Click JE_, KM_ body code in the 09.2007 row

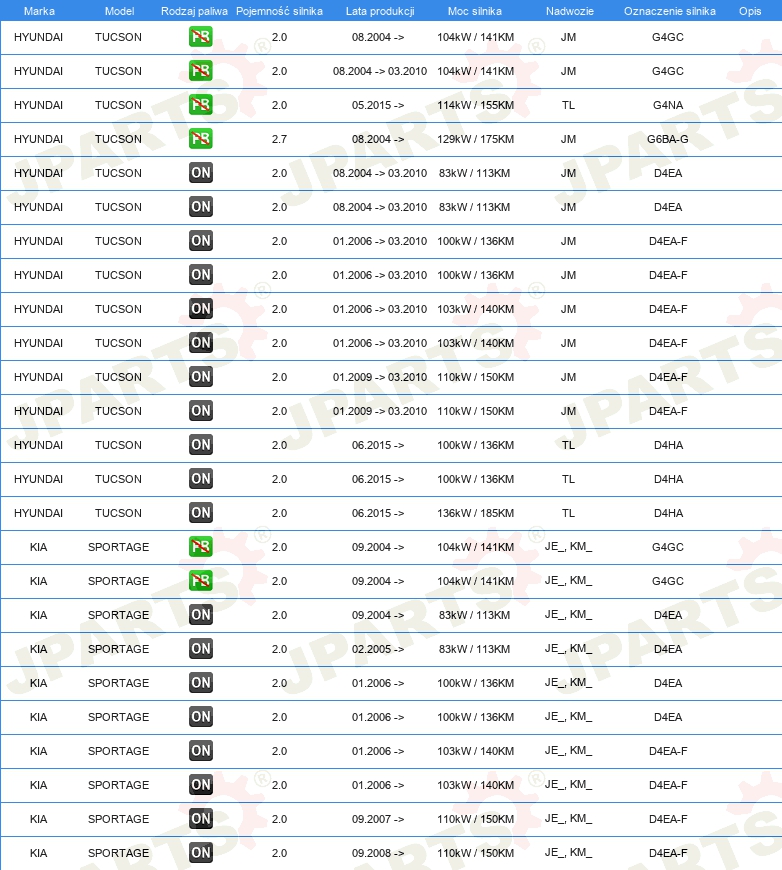[x=568, y=818]
